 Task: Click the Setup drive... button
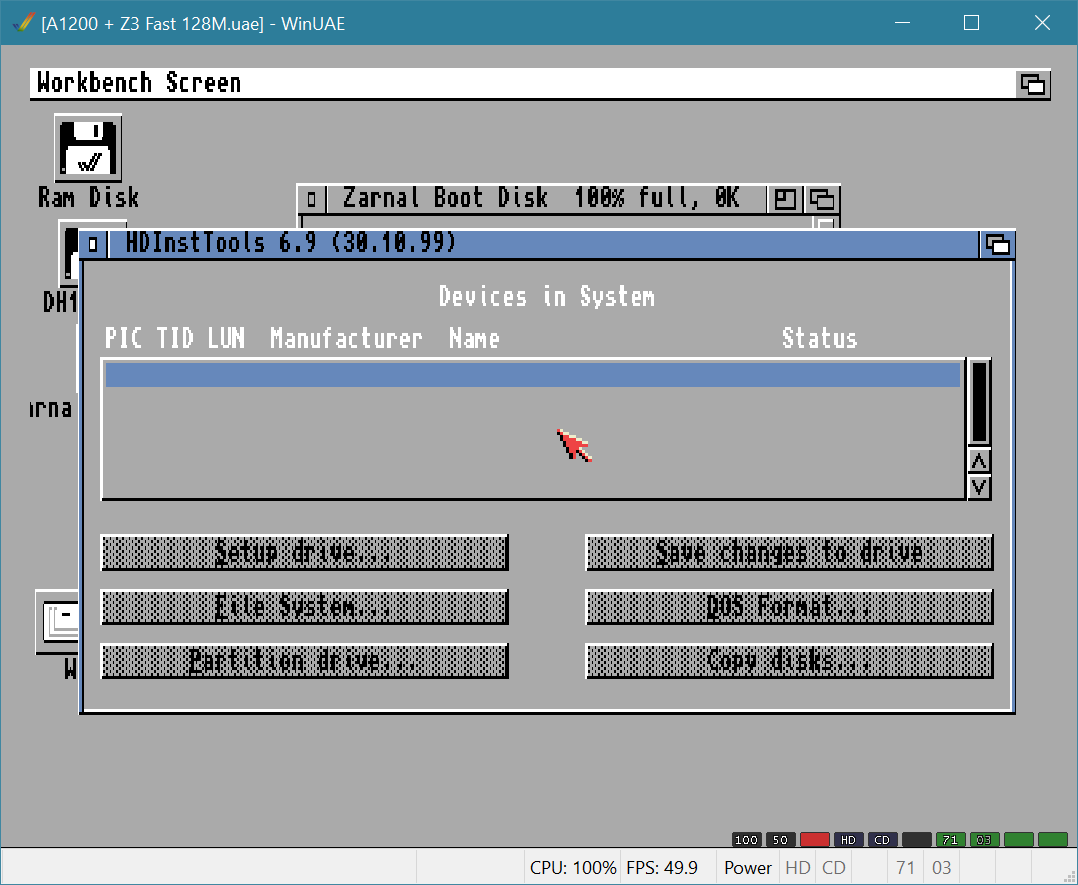tap(304, 552)
